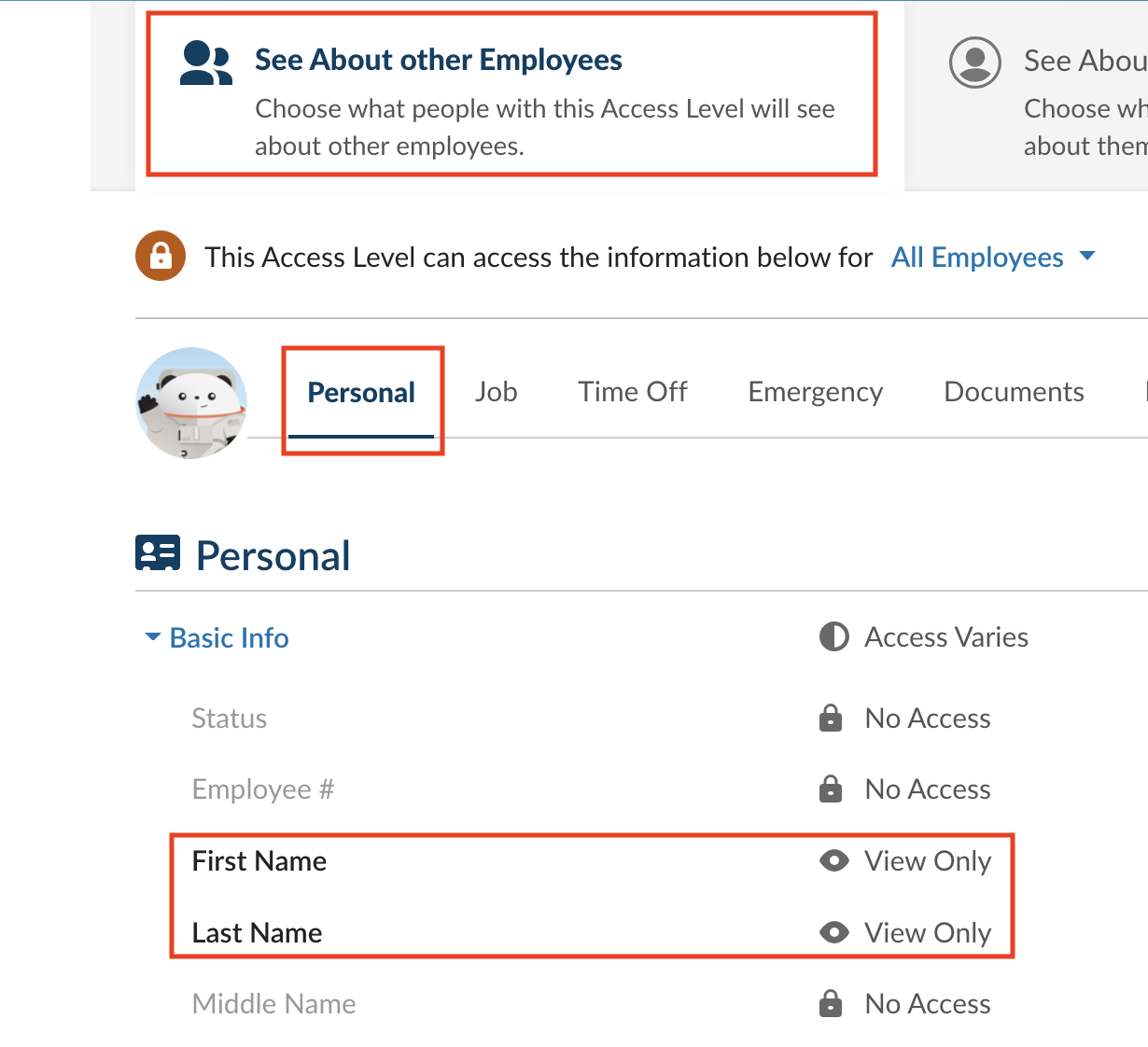Switch to the Job tab
Viewport: 1148px width, 1047px height.
click(x=496, y=392)
